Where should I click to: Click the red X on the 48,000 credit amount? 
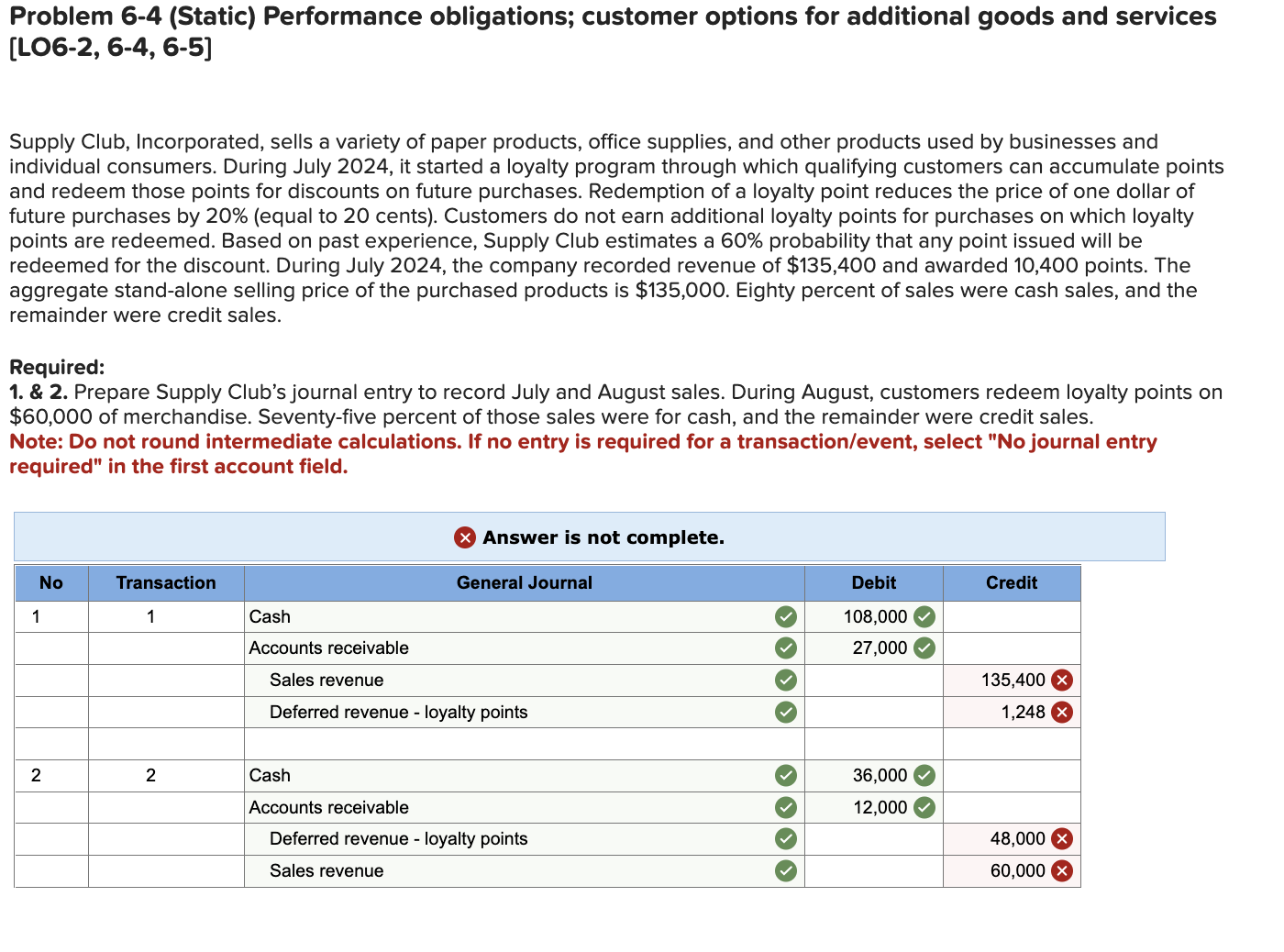(1063, 837)
